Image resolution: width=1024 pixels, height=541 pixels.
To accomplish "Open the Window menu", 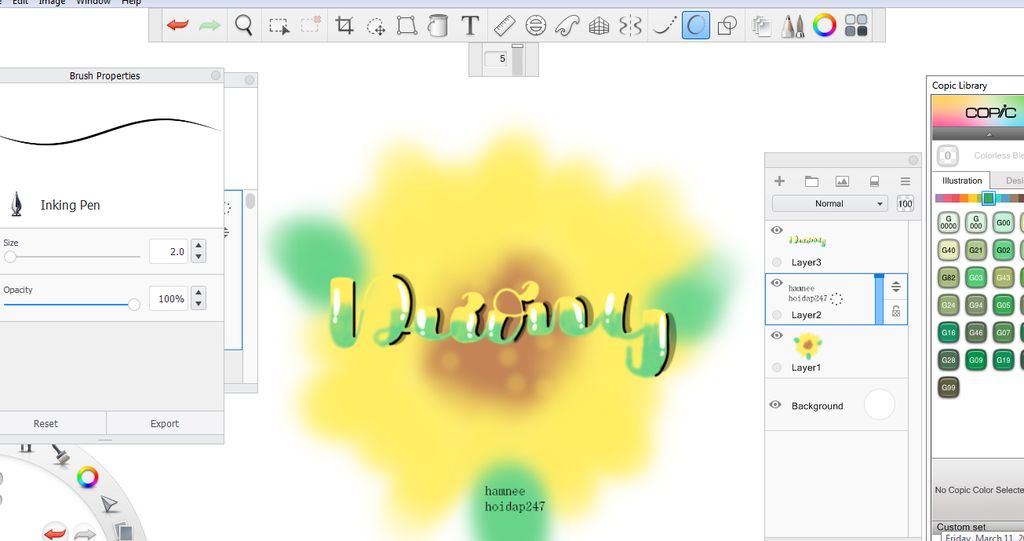I will 93,3.
